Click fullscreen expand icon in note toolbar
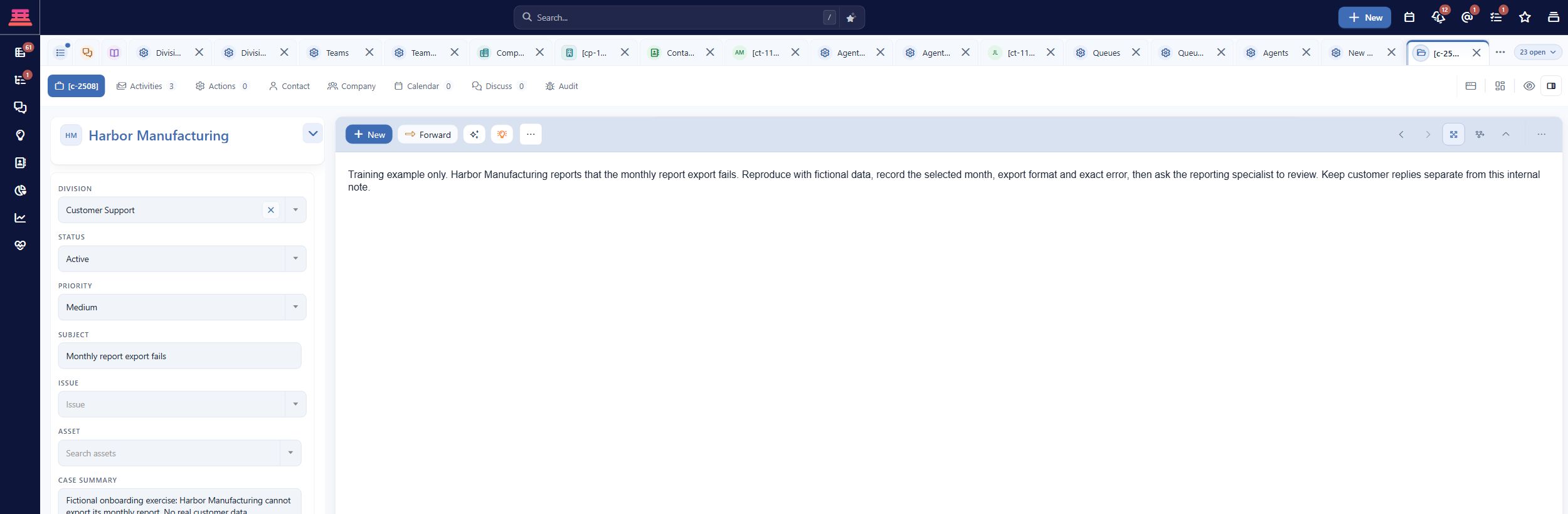 coord(1453,134)
